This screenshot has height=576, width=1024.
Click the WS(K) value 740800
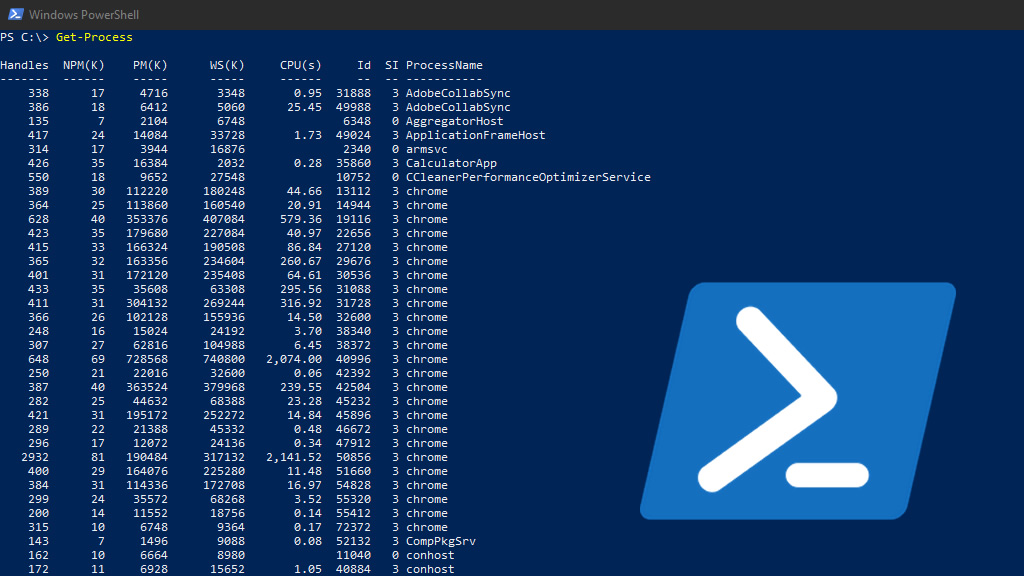[x=224, y=359]
